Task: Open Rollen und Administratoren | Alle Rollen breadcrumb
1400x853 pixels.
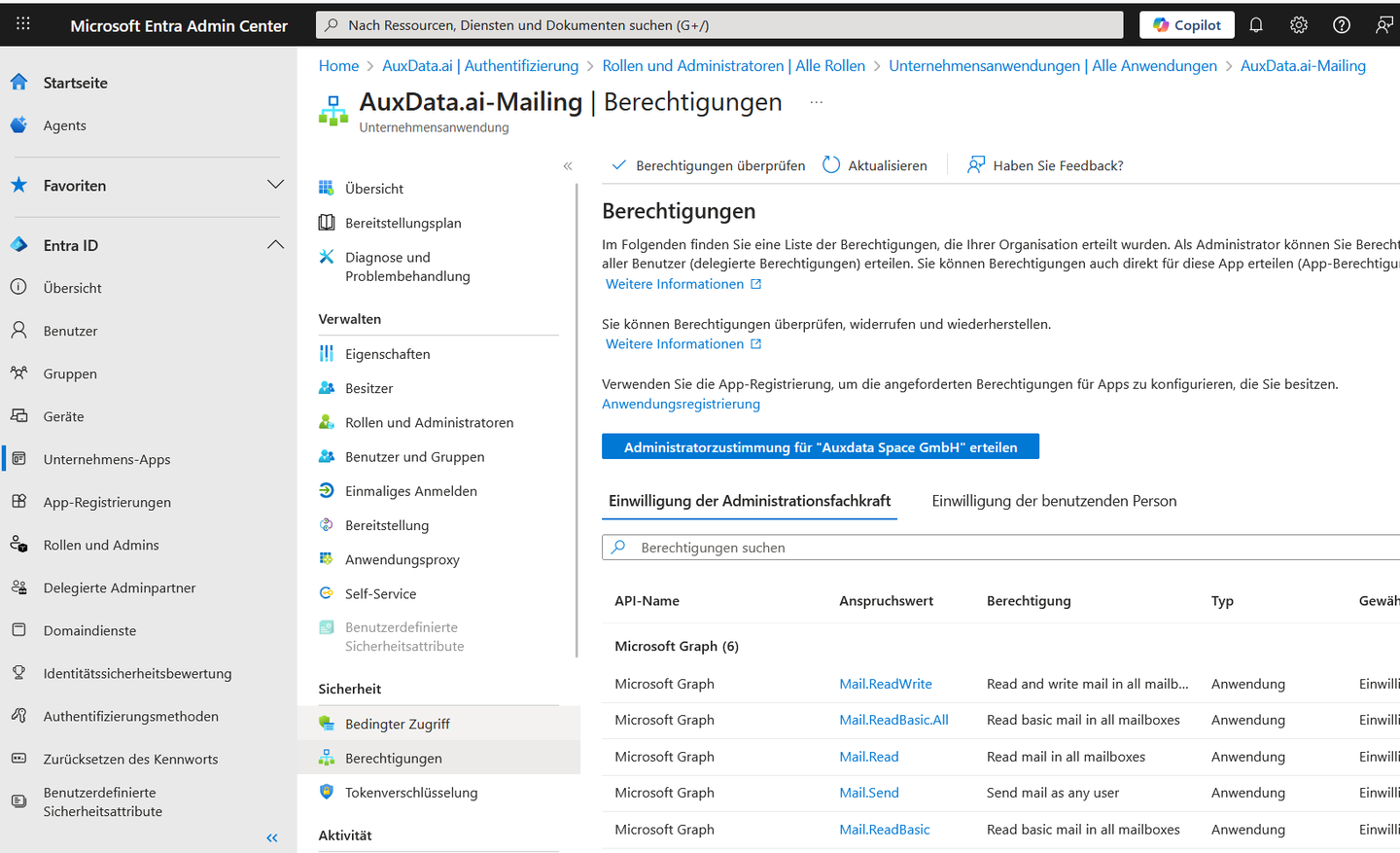Action: click(733, 65)
